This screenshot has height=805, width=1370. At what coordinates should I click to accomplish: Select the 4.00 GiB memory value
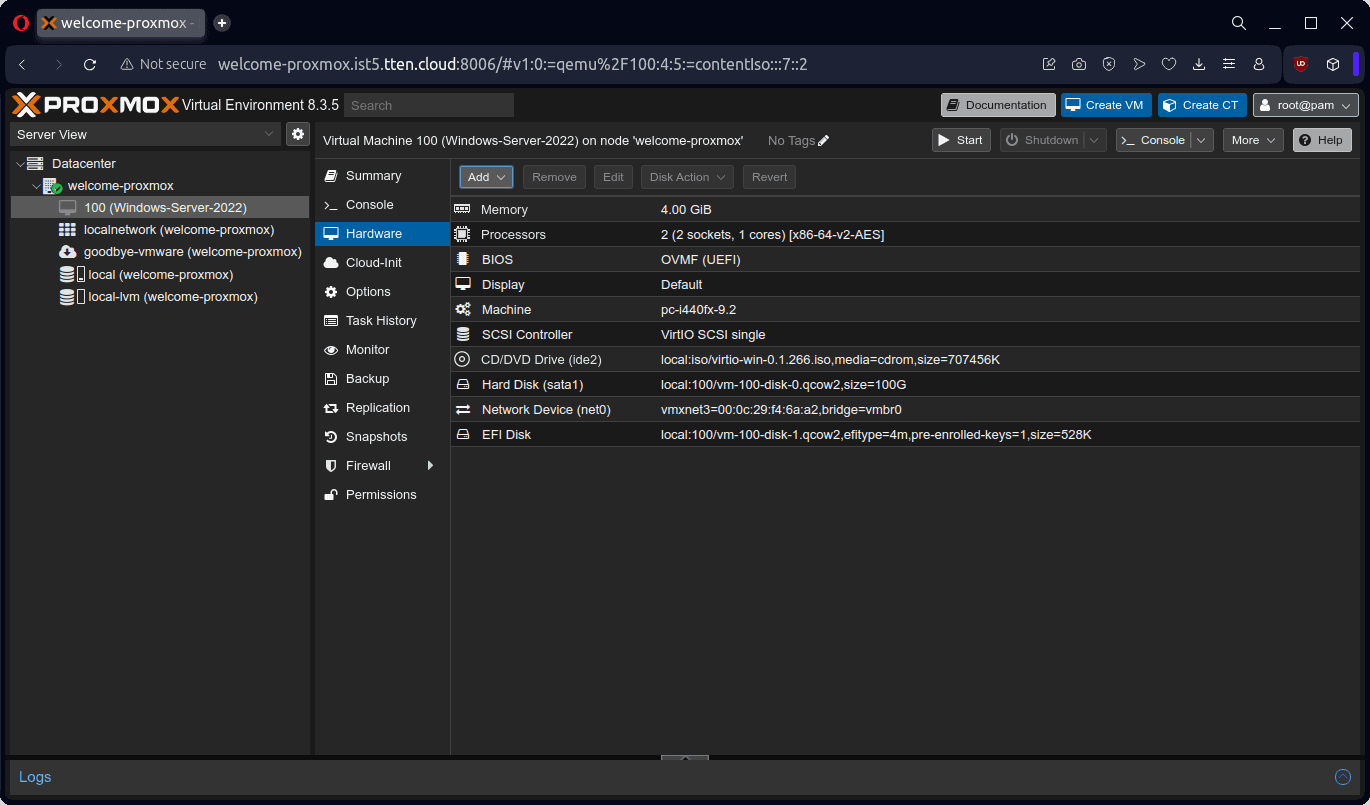click(686, 209)
